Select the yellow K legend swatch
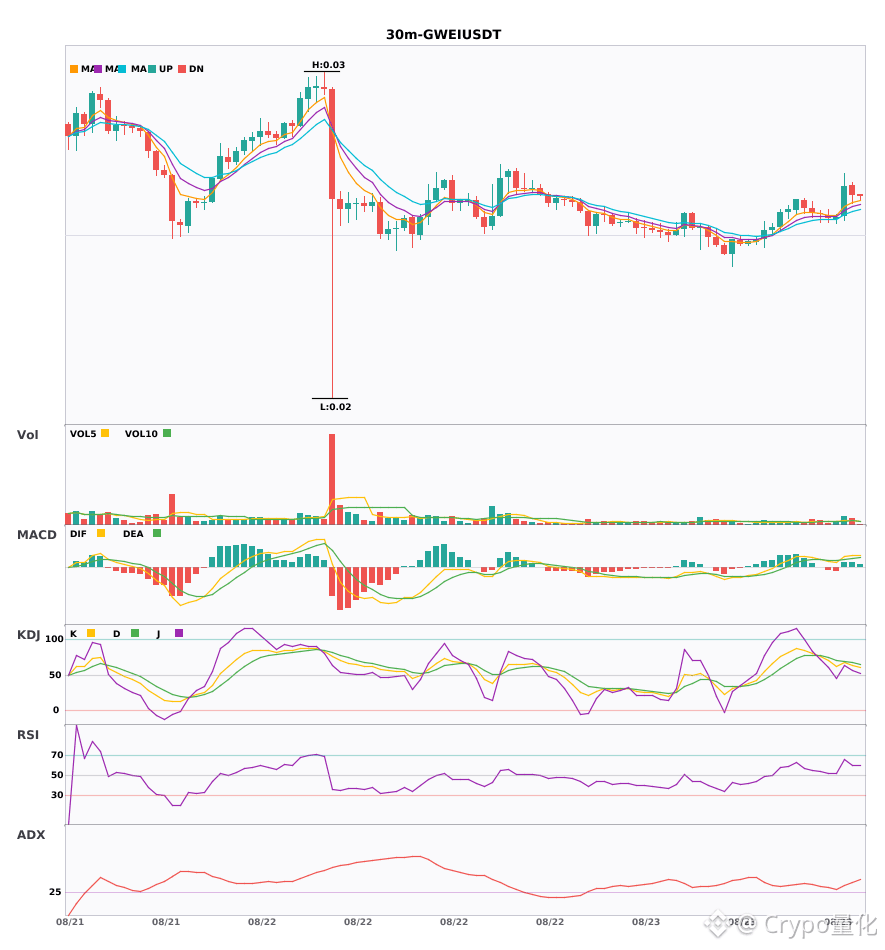The height and width of the screenshot is (950, 885). (91, 633)
